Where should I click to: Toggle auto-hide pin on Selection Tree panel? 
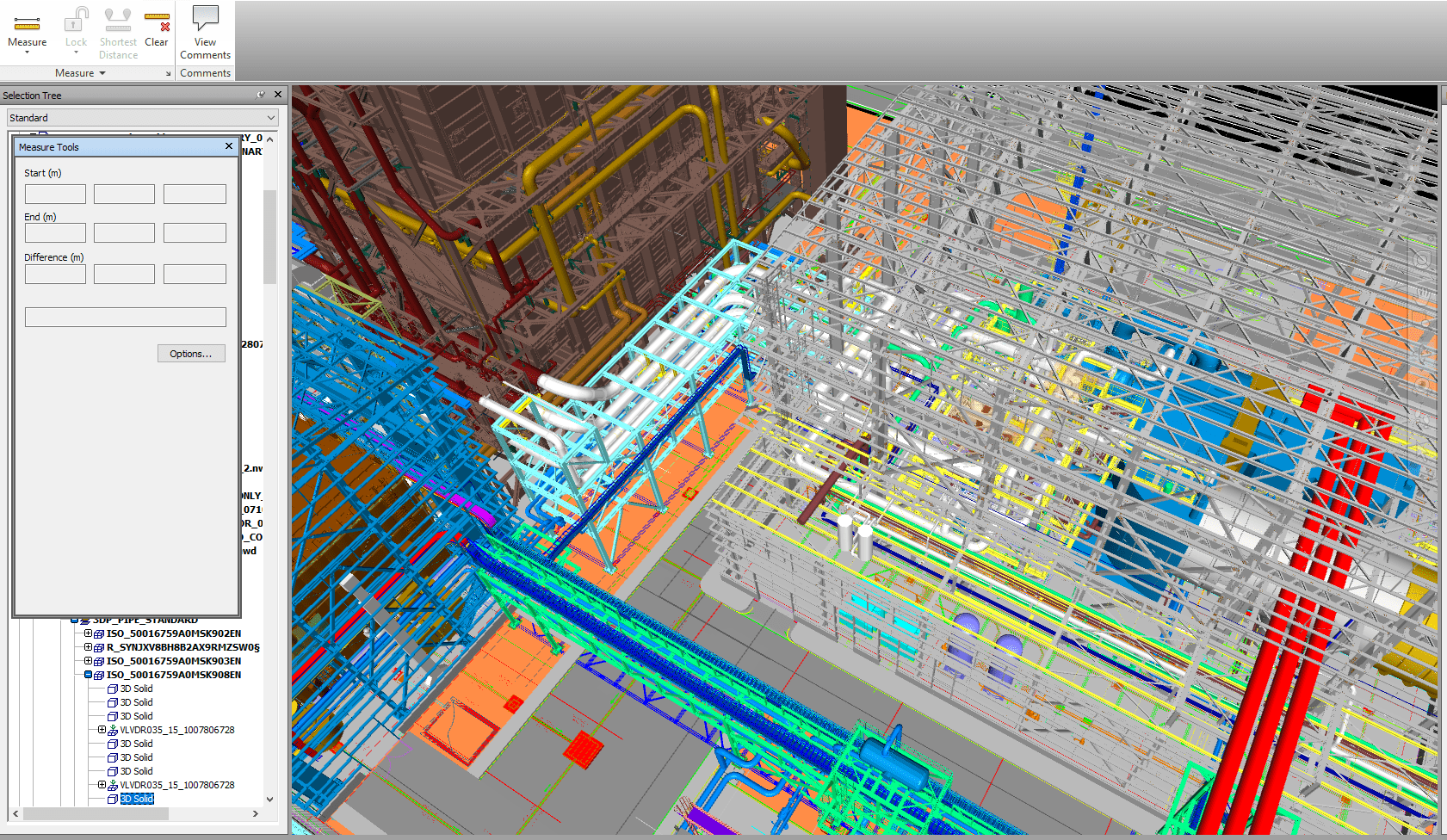pos(261,95)
